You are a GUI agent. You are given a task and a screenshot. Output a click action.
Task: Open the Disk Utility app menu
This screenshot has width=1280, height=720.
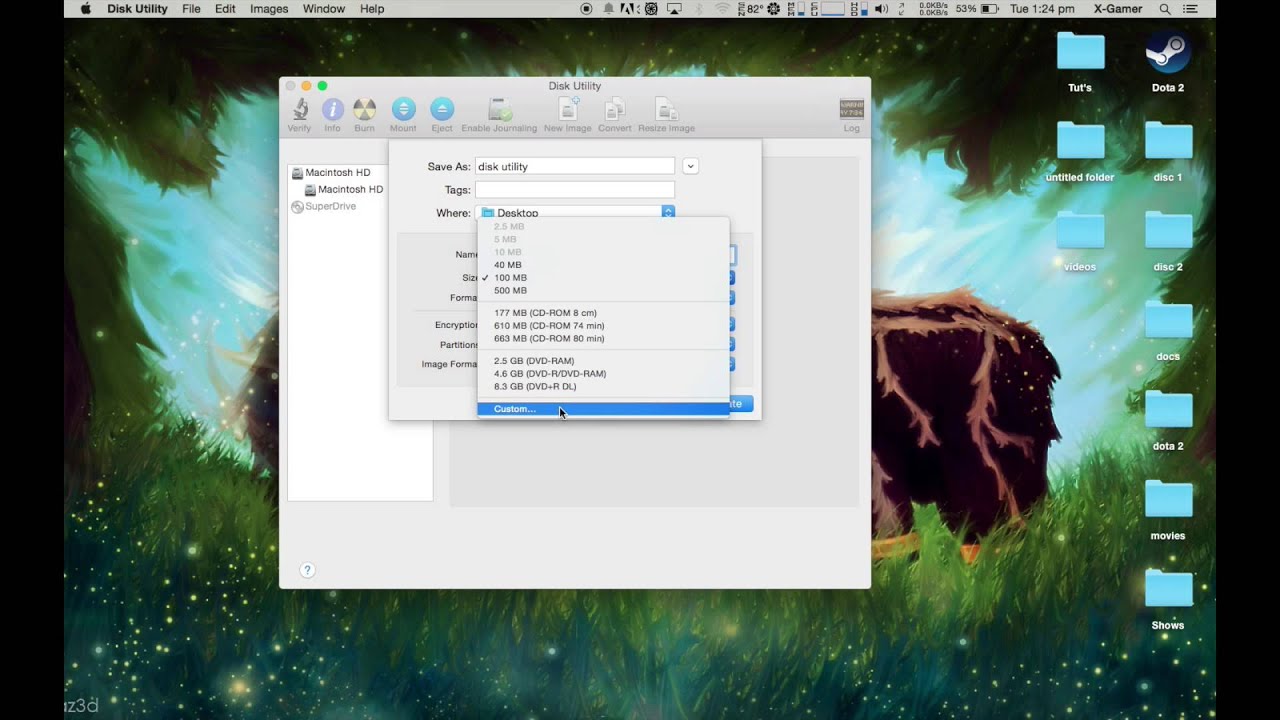[137, 9]
